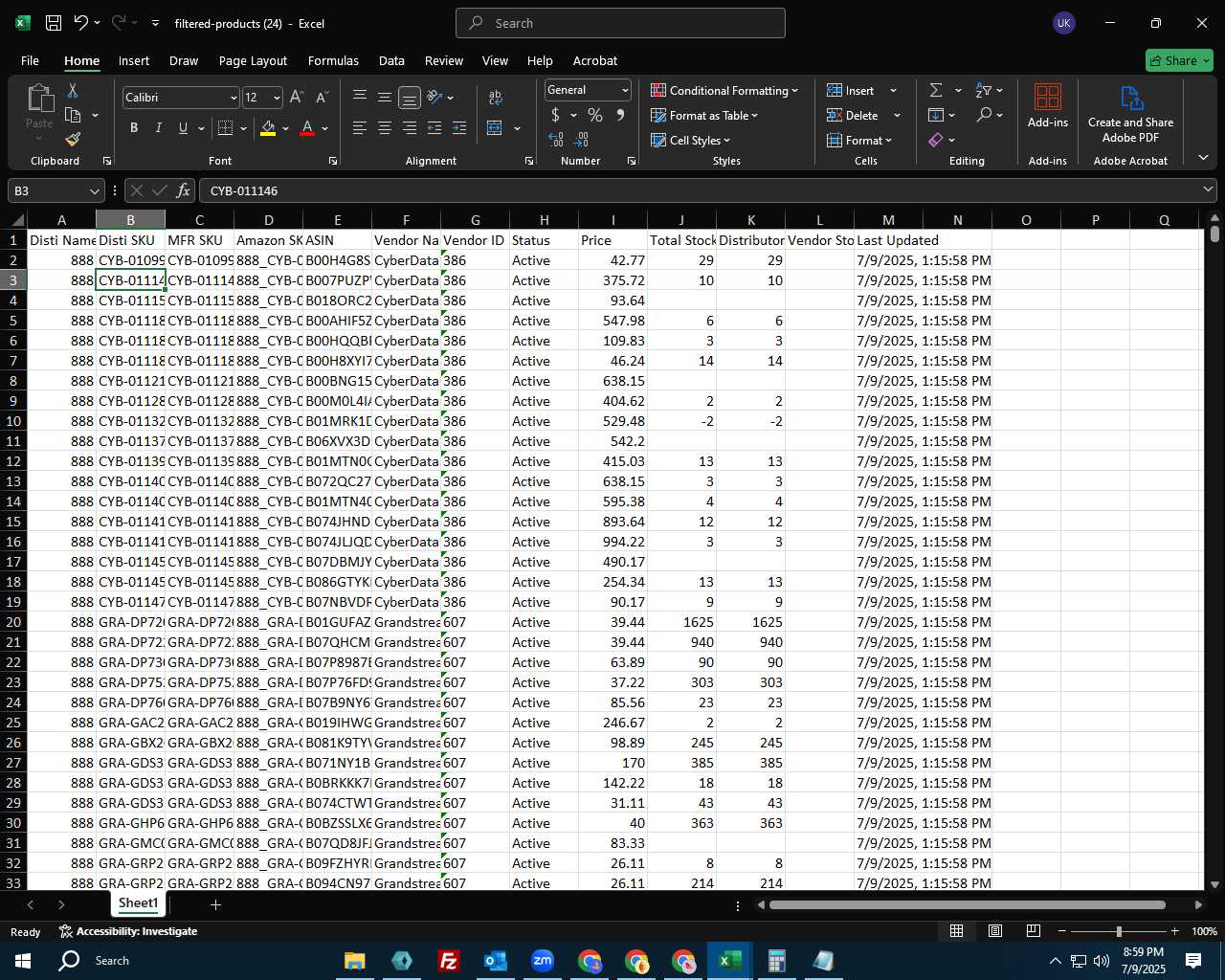Screen dimensions: 1225x980
Task: Click Accessibility: Investigate in status bar
Action: pyautogui.click(x=128, y=931)
